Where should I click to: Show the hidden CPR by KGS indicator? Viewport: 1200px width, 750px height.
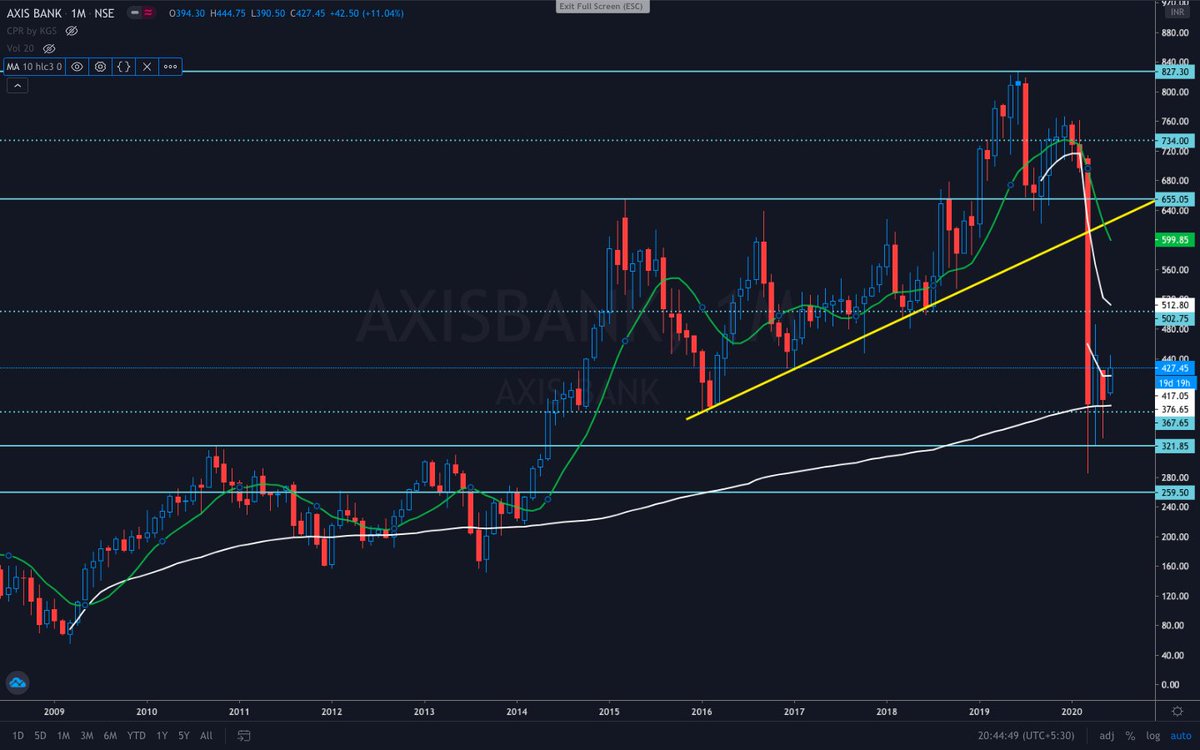click(x=73, y=31)
